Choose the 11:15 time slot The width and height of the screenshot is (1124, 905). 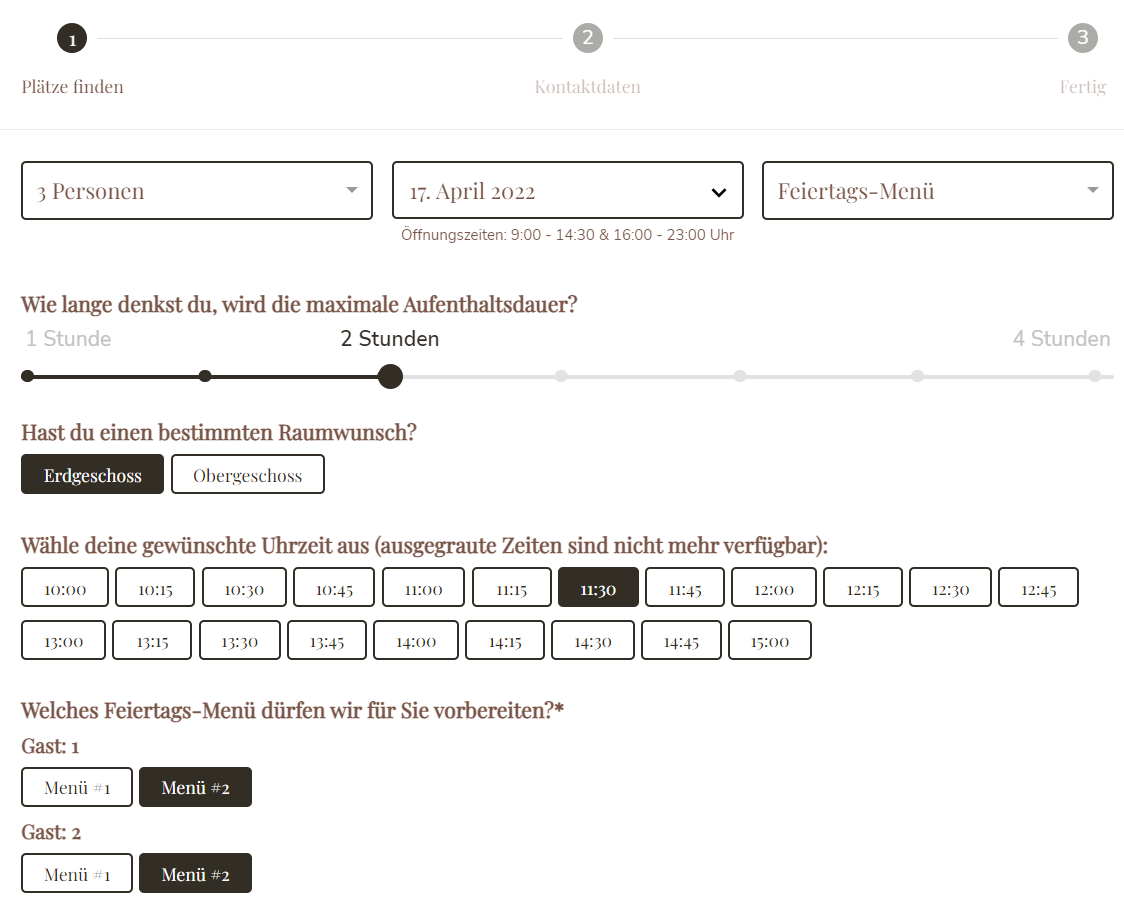pos(512,588)
